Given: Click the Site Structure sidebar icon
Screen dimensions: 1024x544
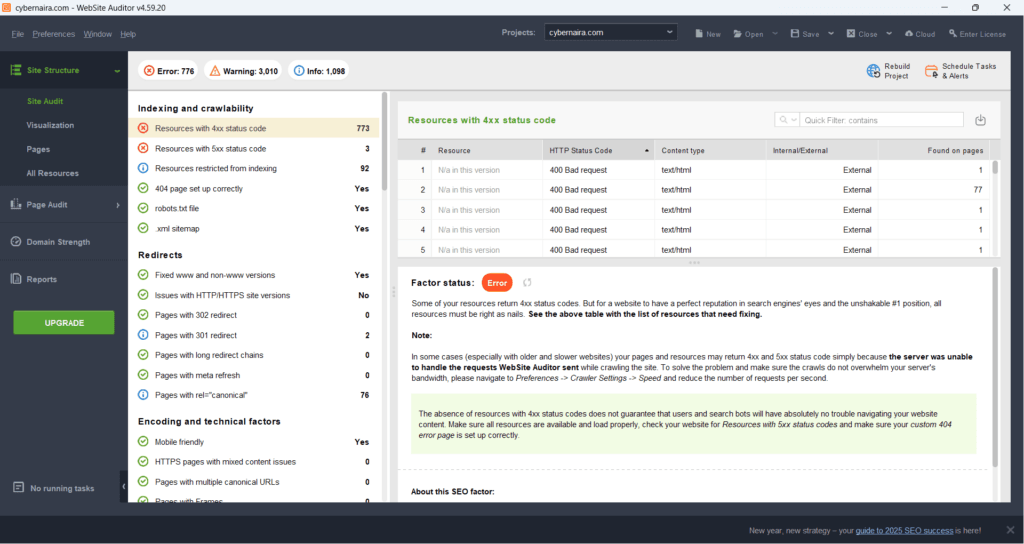Looking at the screenshot, I should [16, 70].
